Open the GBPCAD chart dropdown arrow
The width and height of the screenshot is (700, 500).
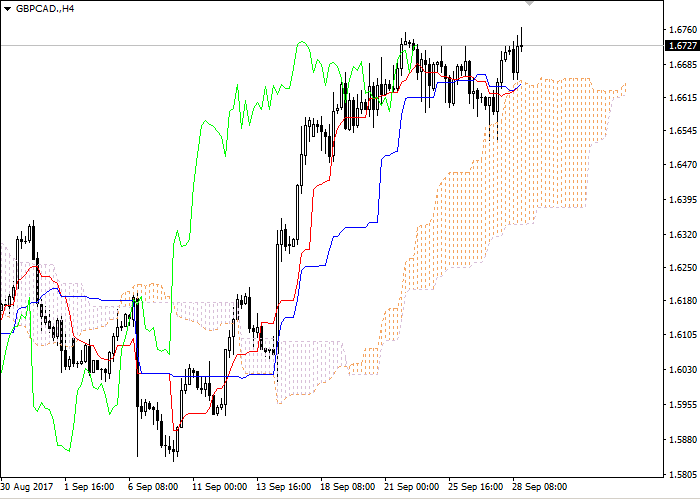tap(8, 9)
